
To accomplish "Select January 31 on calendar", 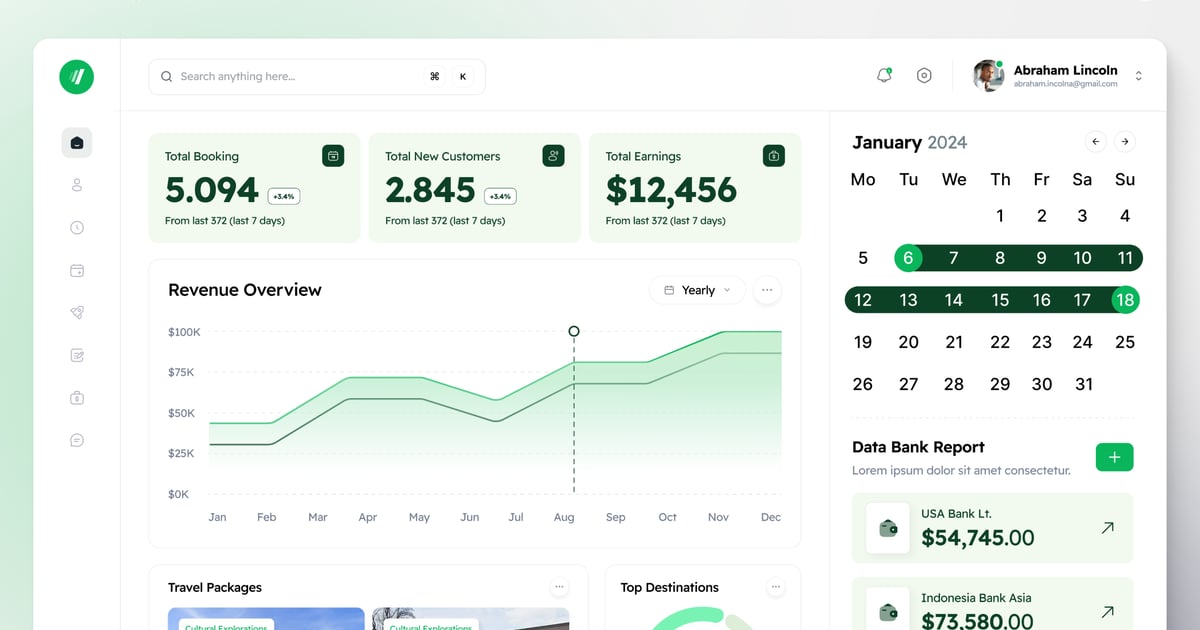I will click(x=1084, y=384).
